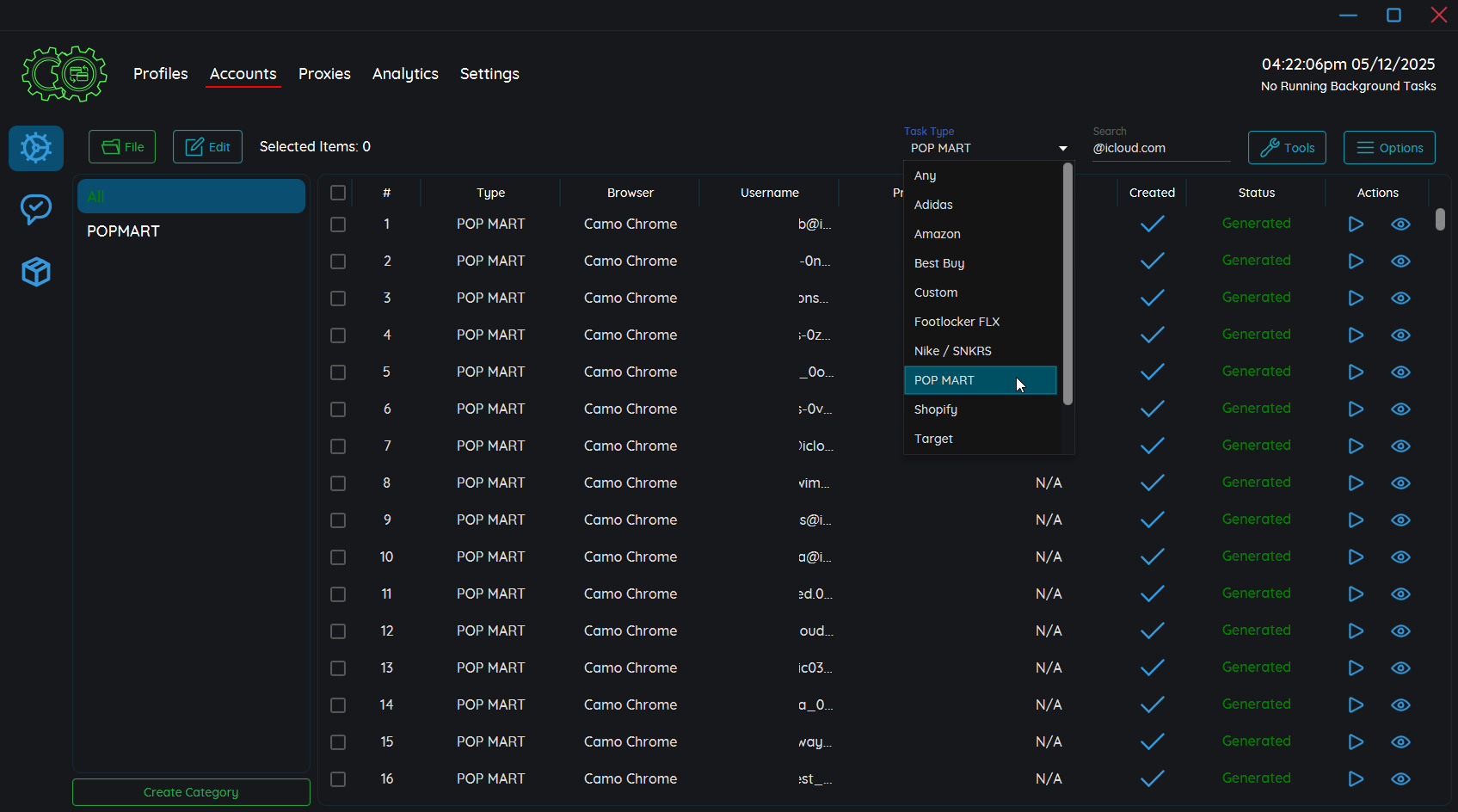Open the File menu button

coord(122,147)
